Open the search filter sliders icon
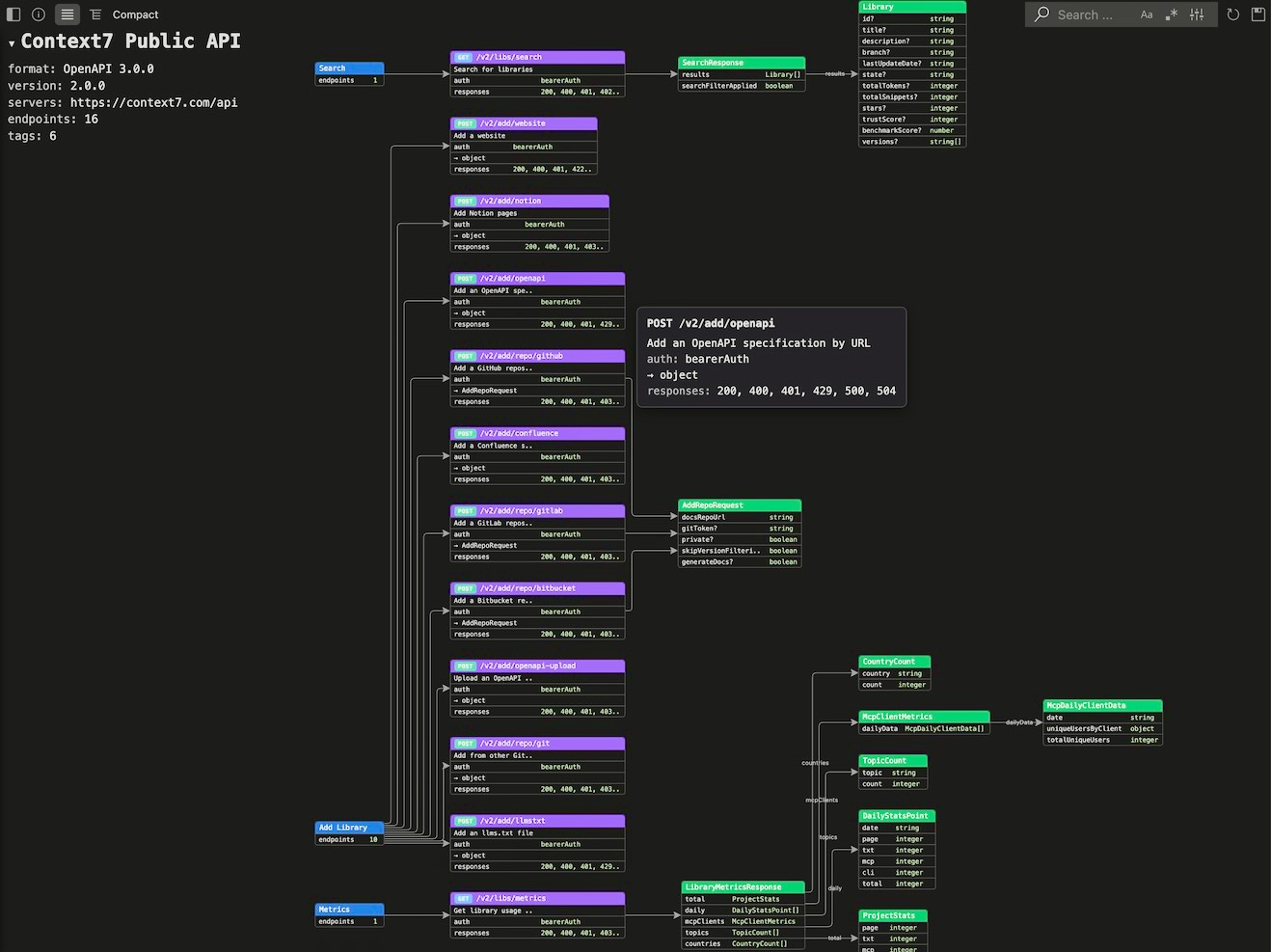This screenshot has width=1271, height=952. [1197, 14]
